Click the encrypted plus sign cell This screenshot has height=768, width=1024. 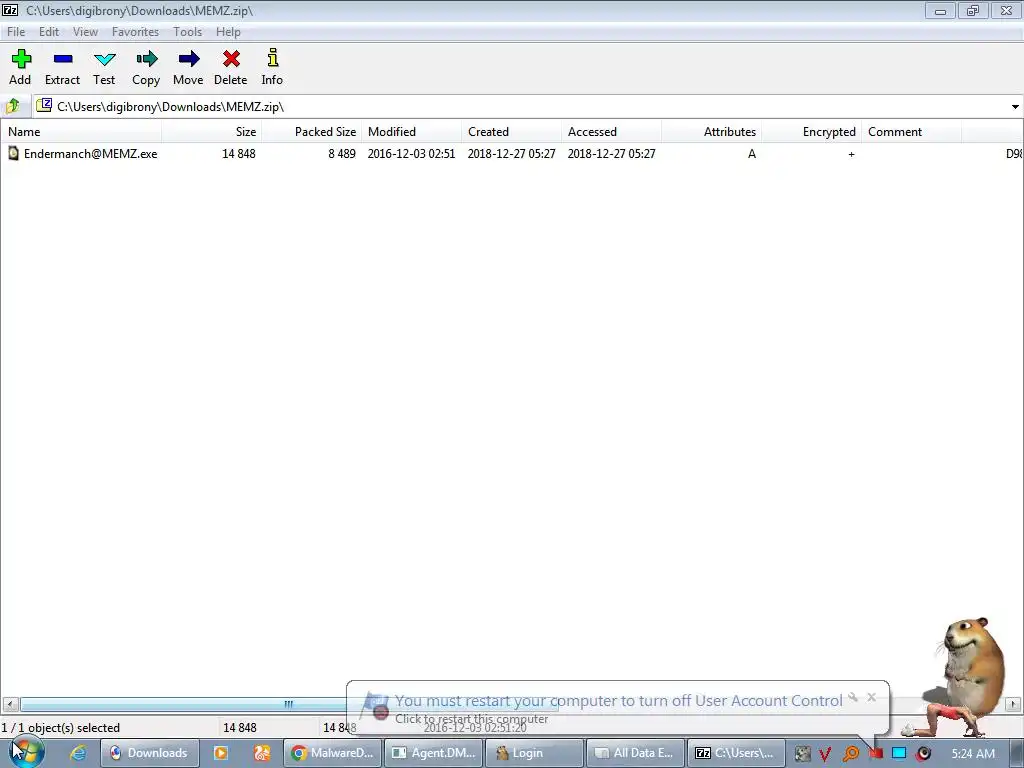(x=851, y=154)
